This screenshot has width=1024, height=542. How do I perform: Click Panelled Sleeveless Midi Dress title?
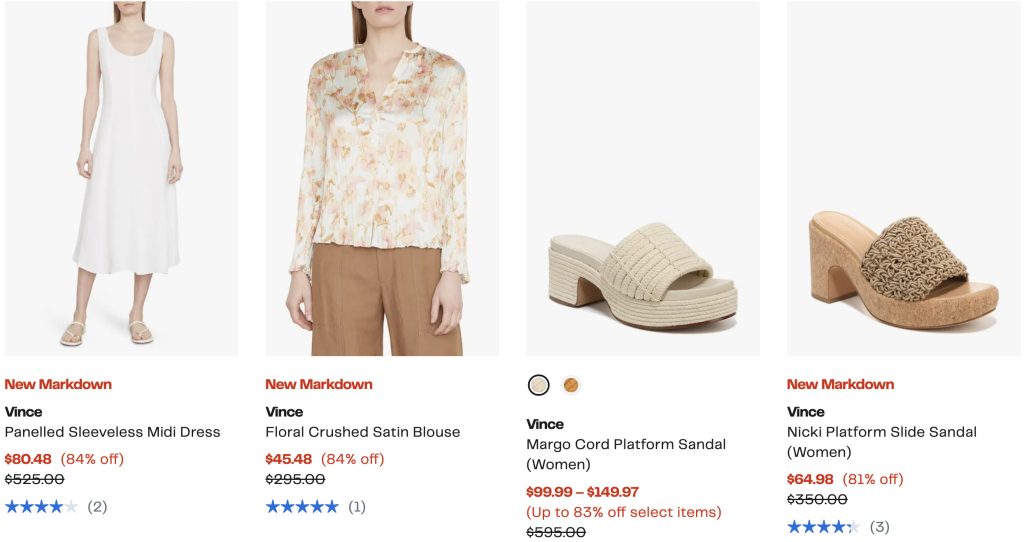[112, 432]
